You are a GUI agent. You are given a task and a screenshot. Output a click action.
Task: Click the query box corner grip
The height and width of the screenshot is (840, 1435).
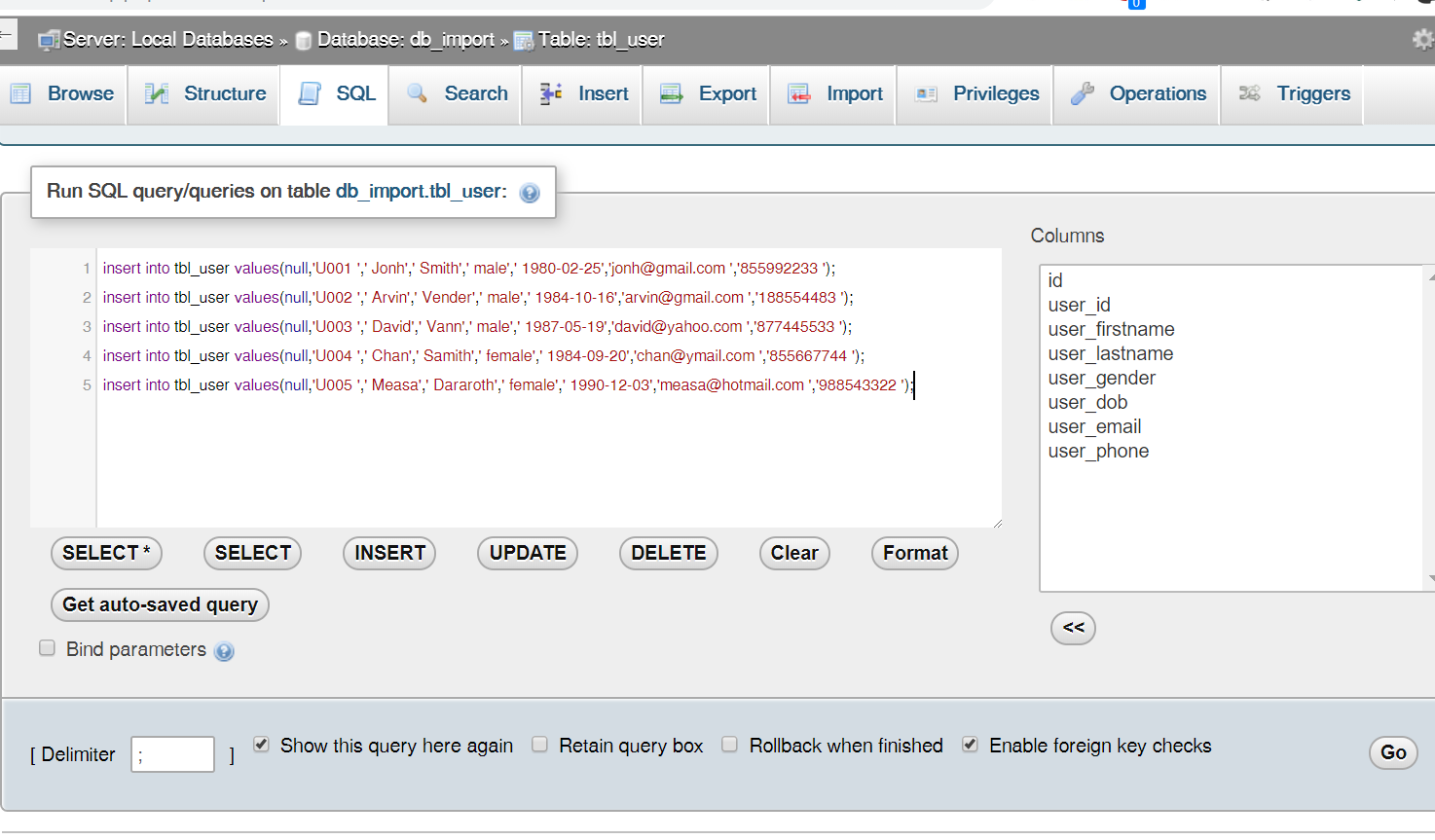tap(997, 523)
